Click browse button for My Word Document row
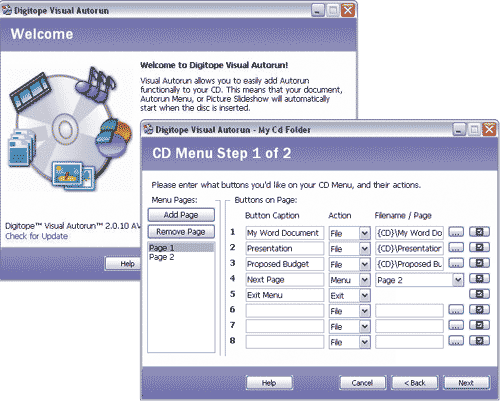 point(456,232)
